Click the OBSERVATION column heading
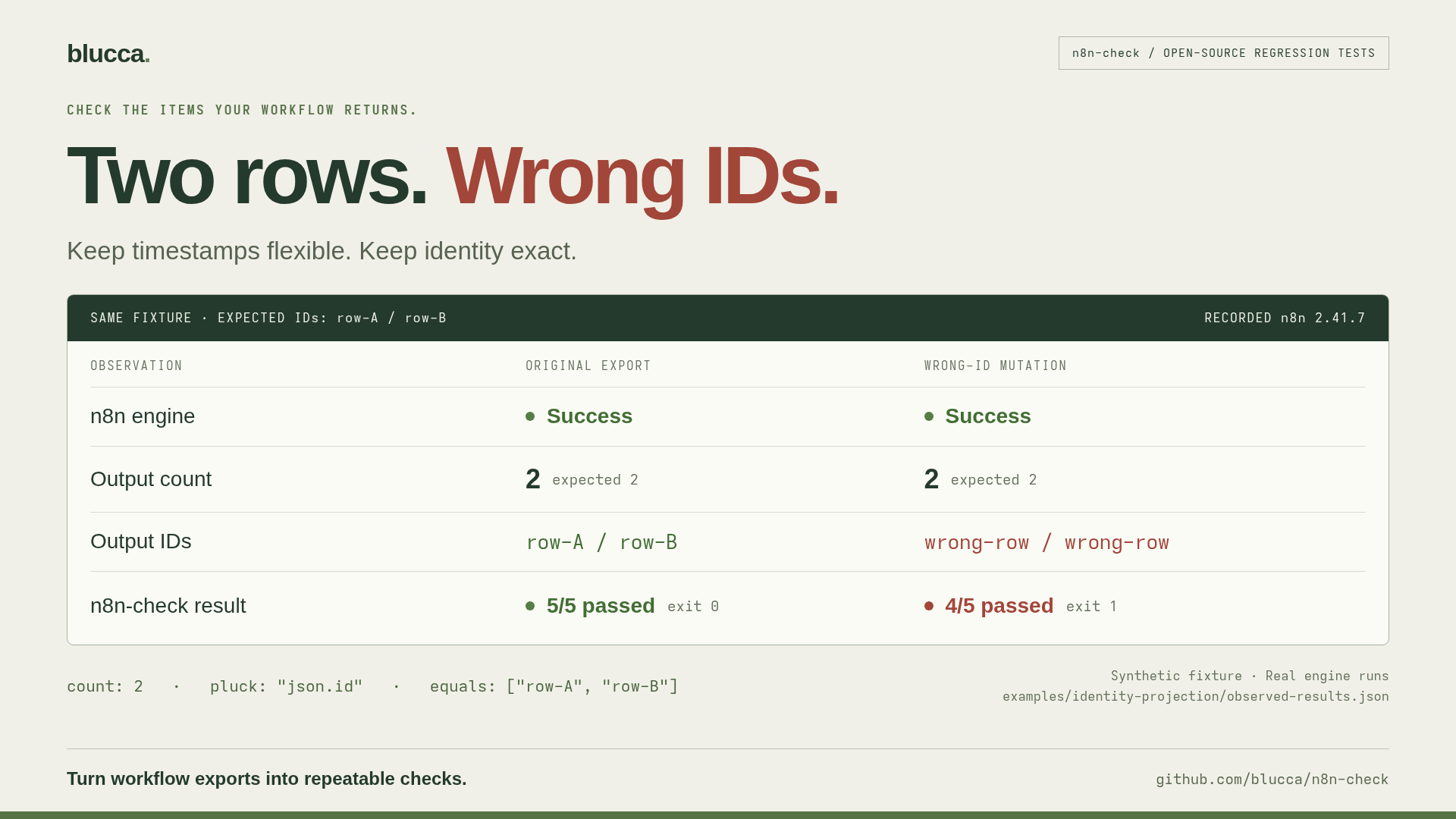The width and height of the screenshot is (1456, 819). (x=136, y=366)
